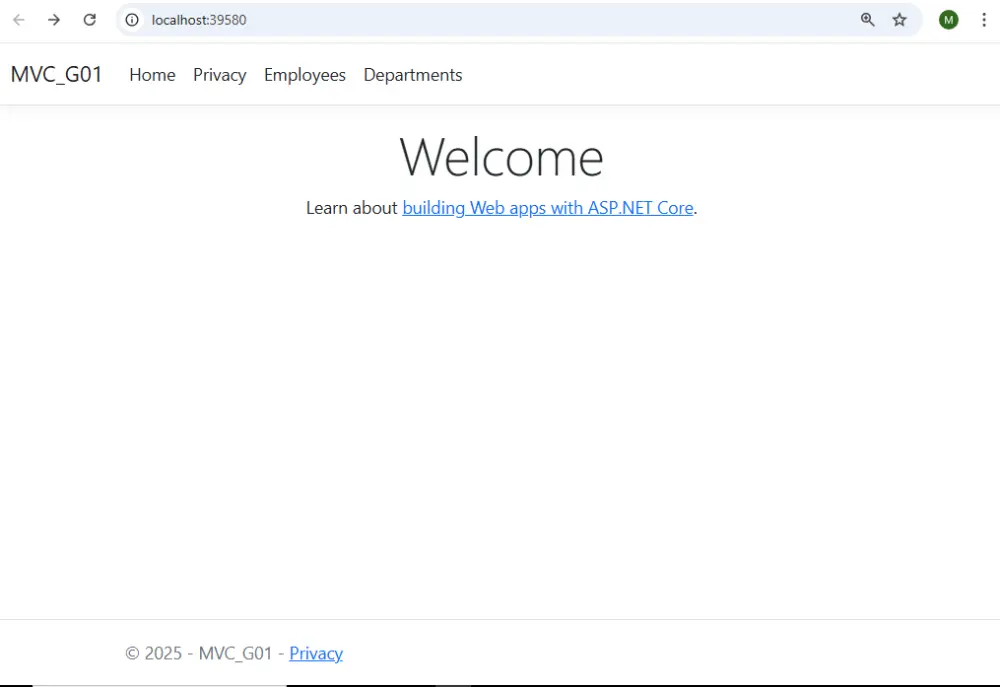The image size is (1000, 687).
Task: Click the forward navigation arrow
Action: (54, 19)
